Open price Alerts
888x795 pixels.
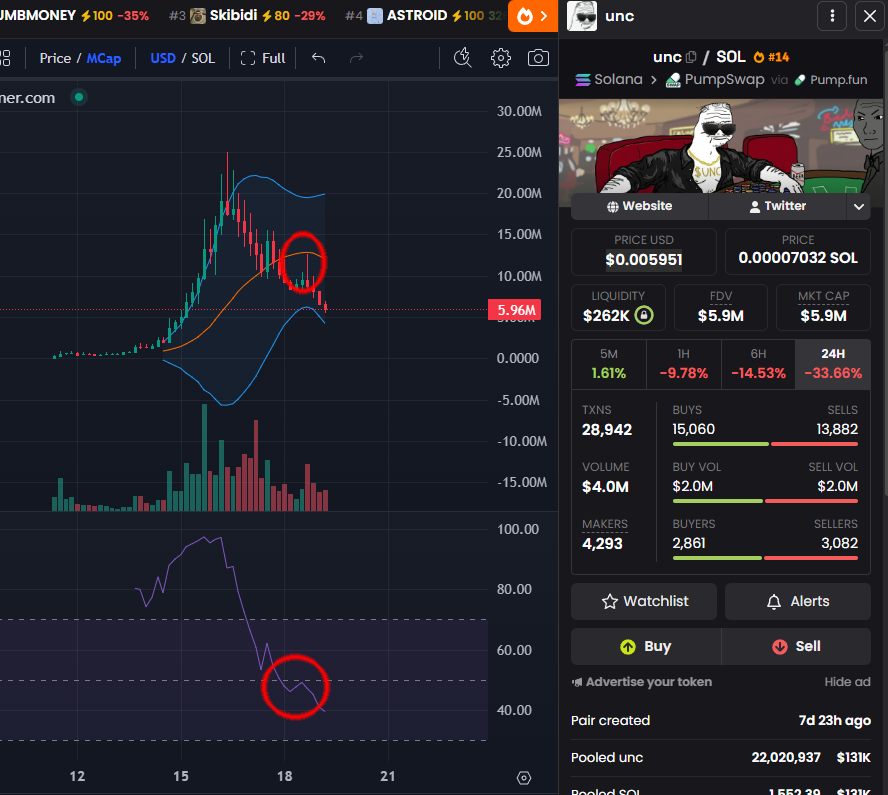pos(797,601)
